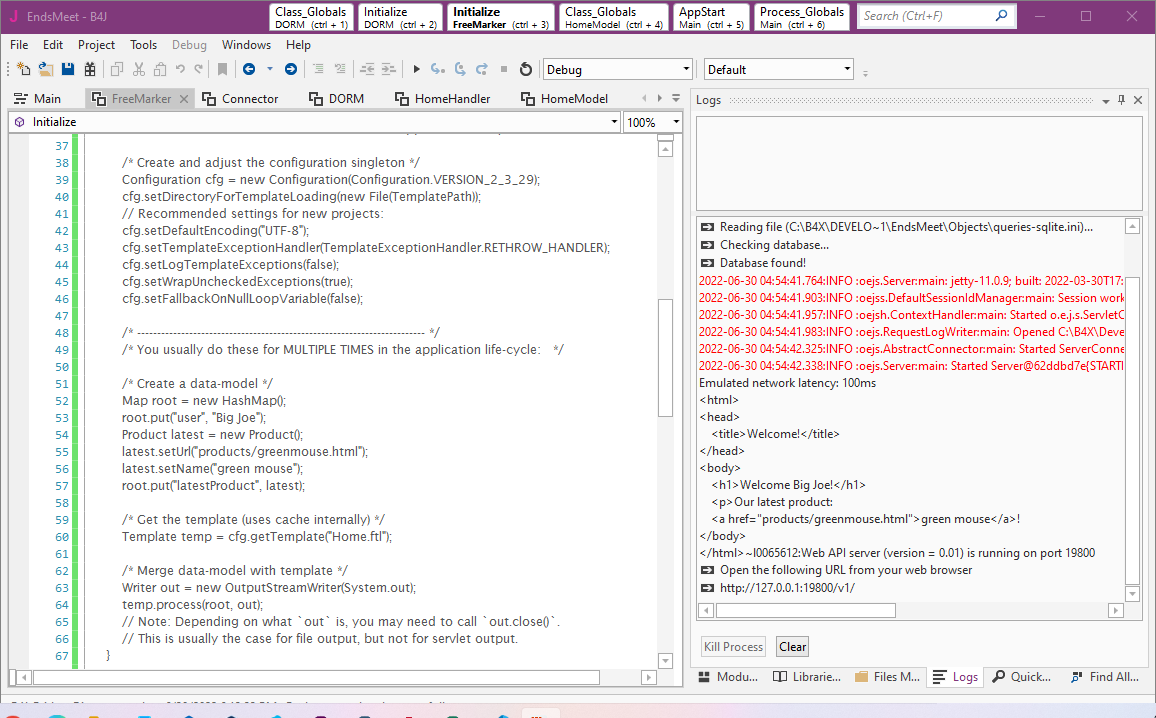The height and width of the screenshot is (718, 1156).
Task: Switch to the Libraries Manager bottom tab
Action: [807, 677]
